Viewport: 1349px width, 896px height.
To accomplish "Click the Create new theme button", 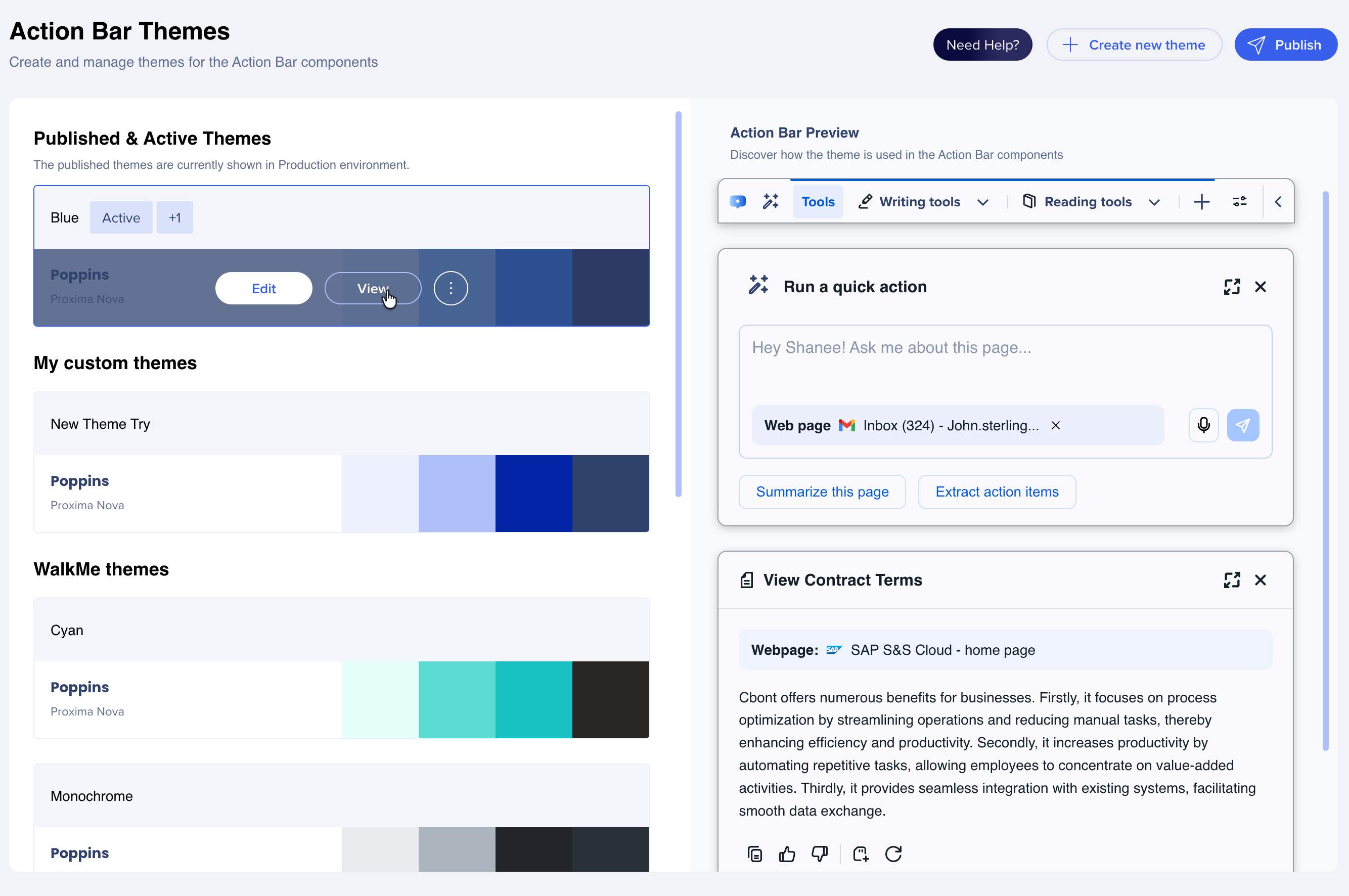I will 1134,44.
